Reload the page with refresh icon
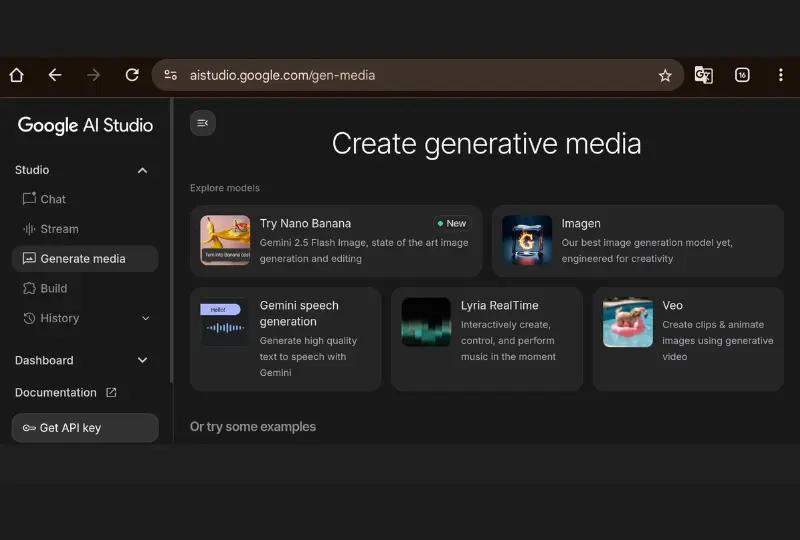The image size is (800, 540). (x=132, y=75)
